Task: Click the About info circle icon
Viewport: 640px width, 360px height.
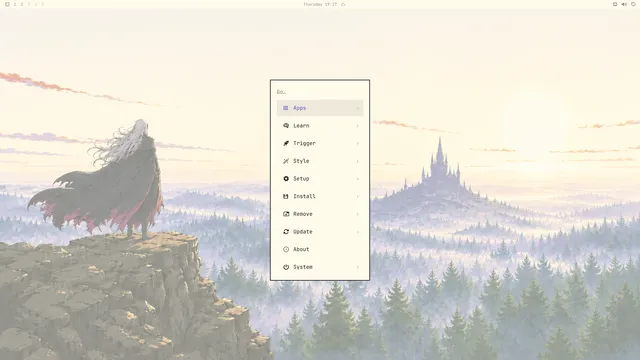Action: pyautogui.click(x=286, y=249)
